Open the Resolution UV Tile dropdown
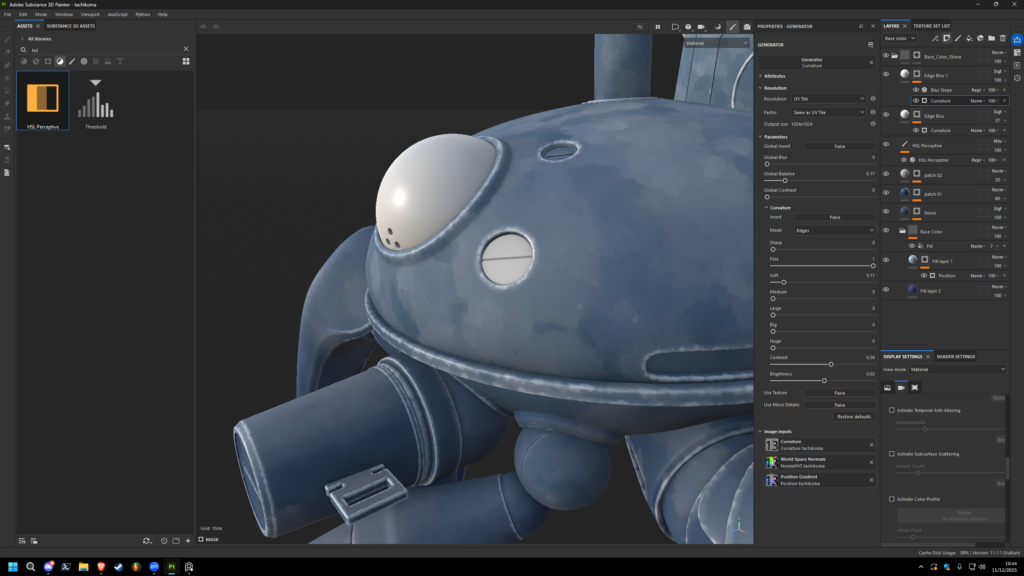Viewport: 1024px width, 576px height. (828, 99)
